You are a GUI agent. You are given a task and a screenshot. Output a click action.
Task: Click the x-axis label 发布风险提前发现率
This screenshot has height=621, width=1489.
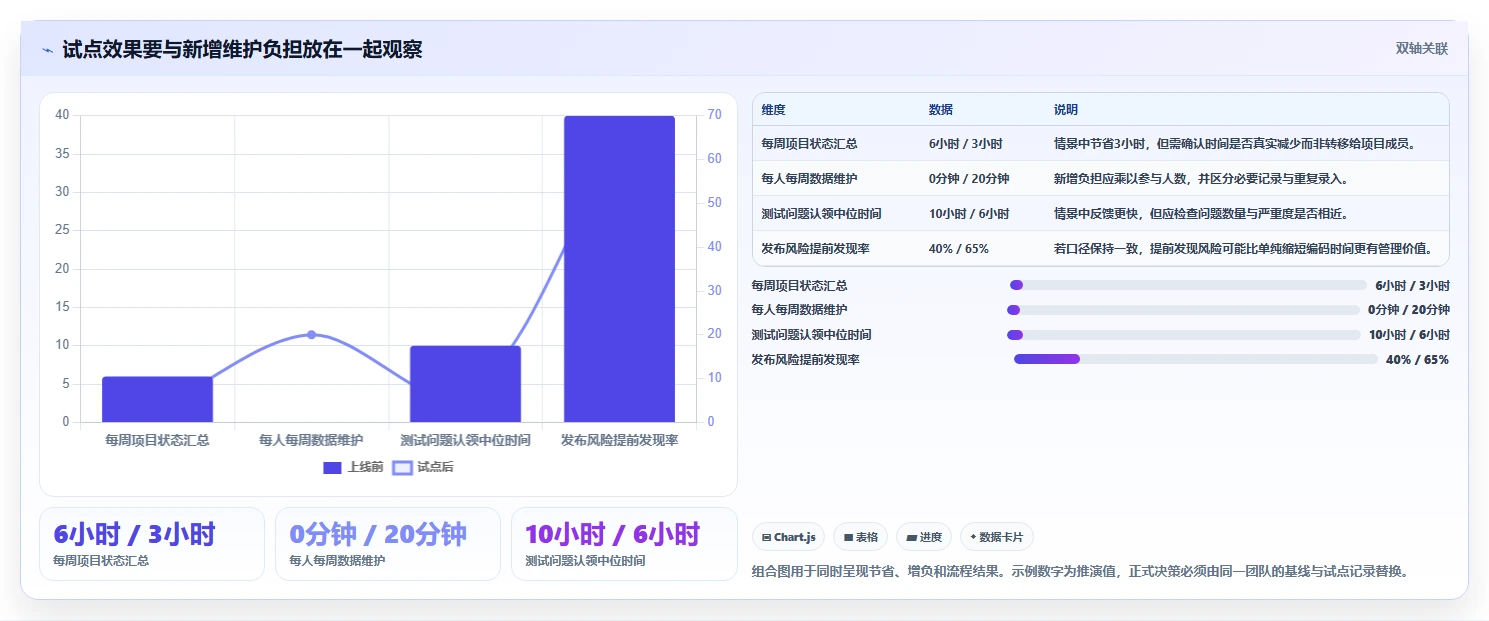(619, 440)
